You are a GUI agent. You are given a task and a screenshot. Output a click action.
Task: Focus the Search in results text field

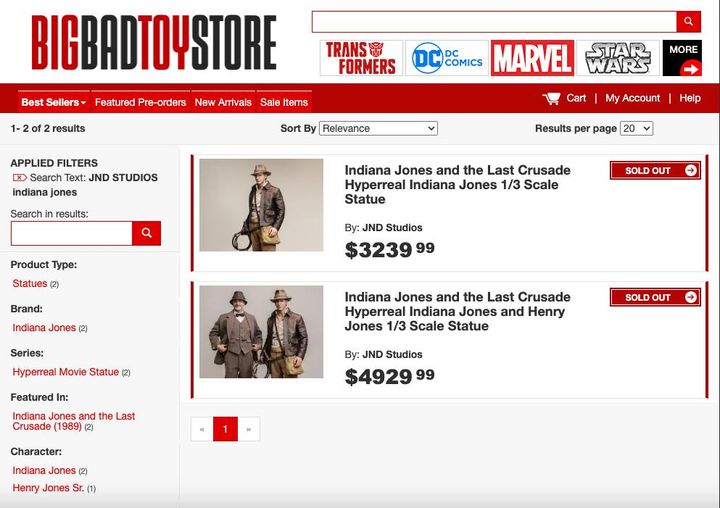[72, 233]
